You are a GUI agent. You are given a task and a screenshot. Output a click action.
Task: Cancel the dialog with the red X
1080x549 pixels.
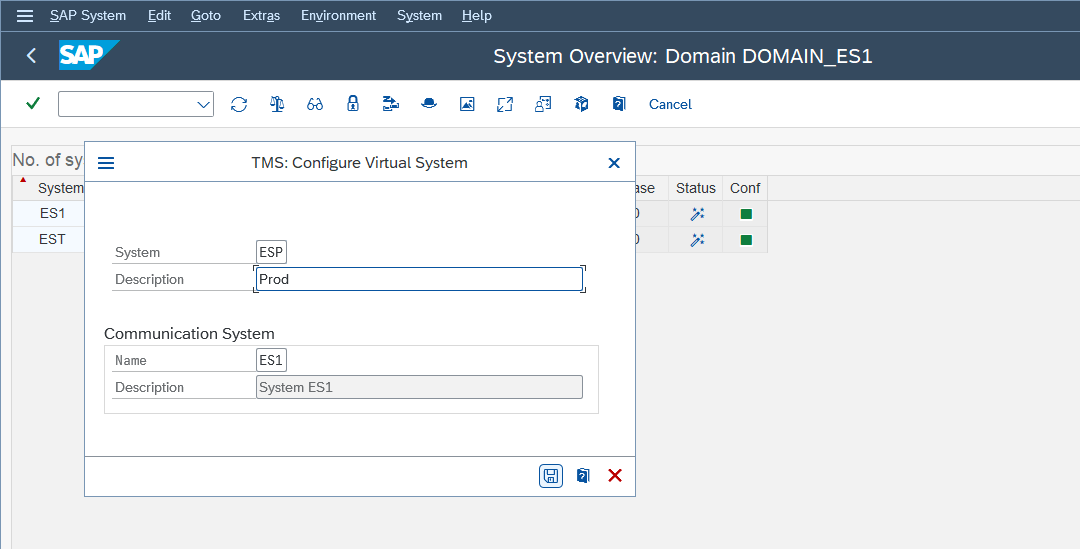point(615,475)
